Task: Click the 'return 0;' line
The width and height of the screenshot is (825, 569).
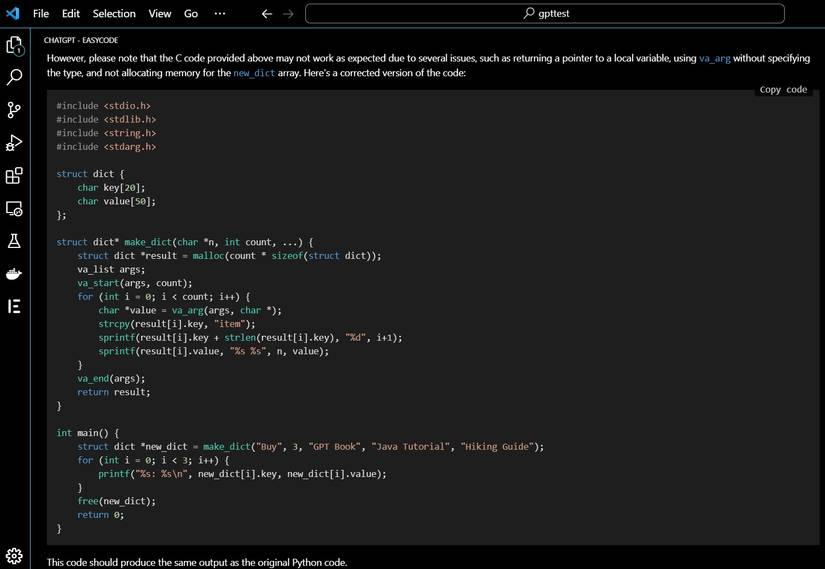Action: point(100,515)
